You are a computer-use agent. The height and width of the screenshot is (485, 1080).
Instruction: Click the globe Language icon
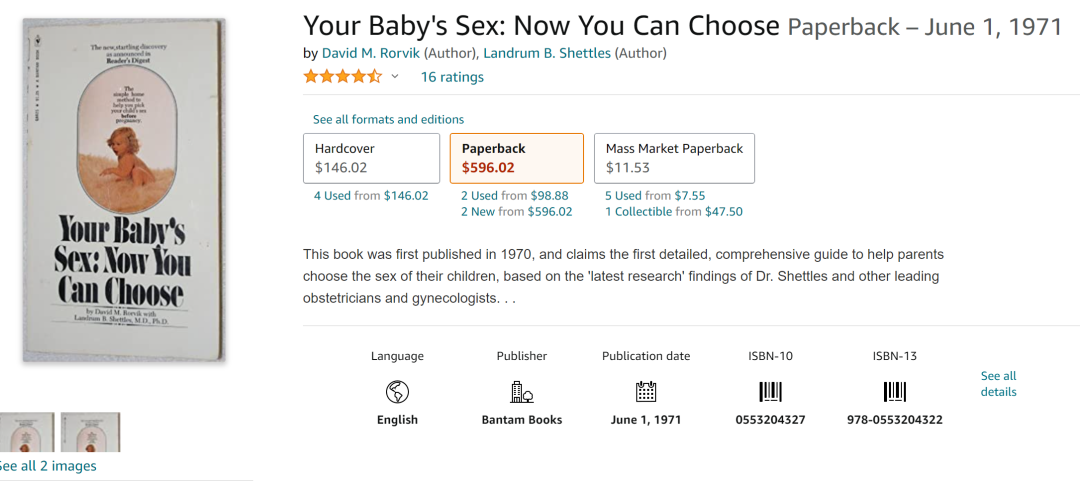click(x=397, y=391)
